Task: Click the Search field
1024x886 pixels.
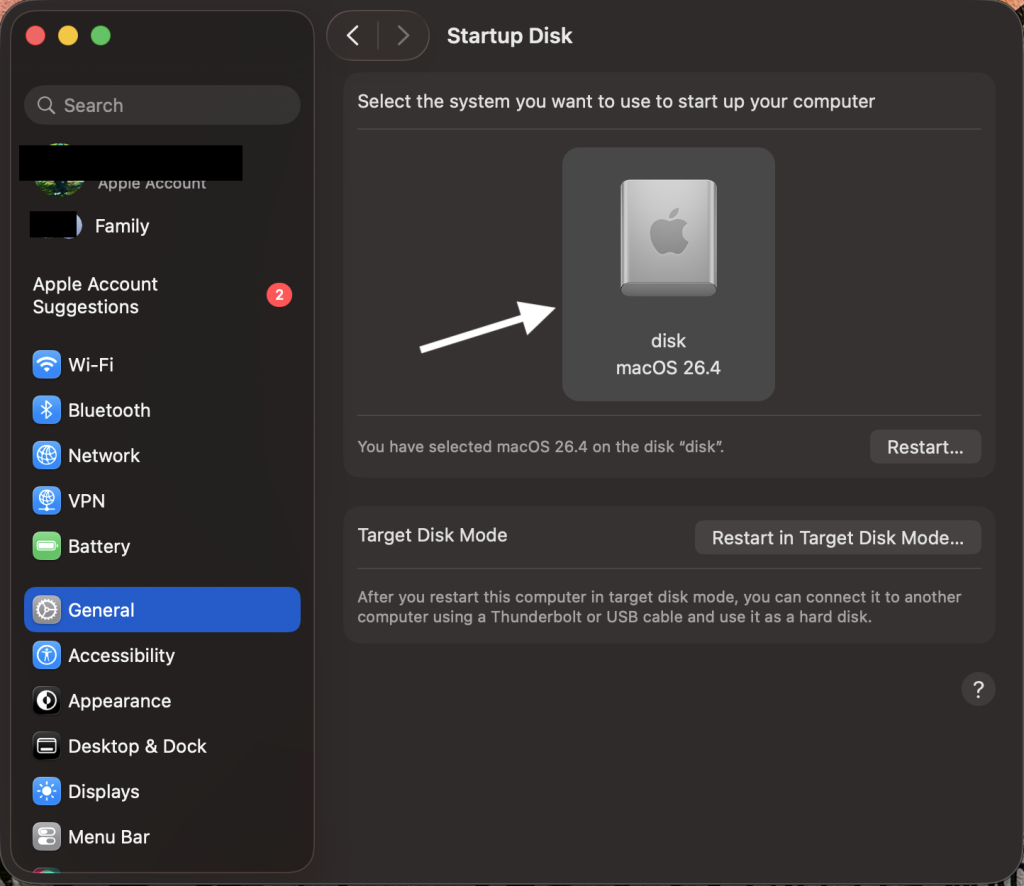Action: [x=162, y=105]
